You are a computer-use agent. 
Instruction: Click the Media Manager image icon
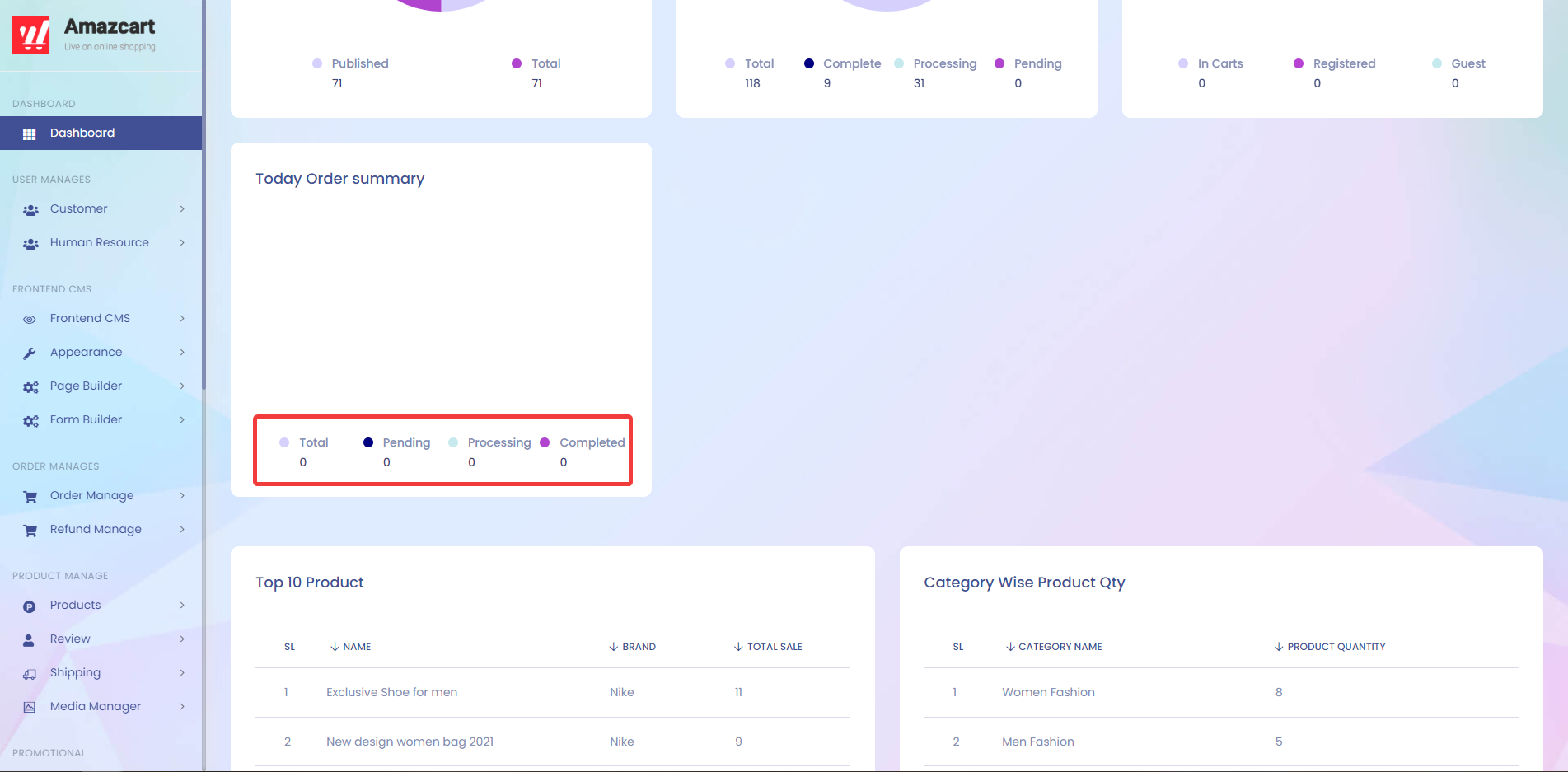click(x=30, y=708)
